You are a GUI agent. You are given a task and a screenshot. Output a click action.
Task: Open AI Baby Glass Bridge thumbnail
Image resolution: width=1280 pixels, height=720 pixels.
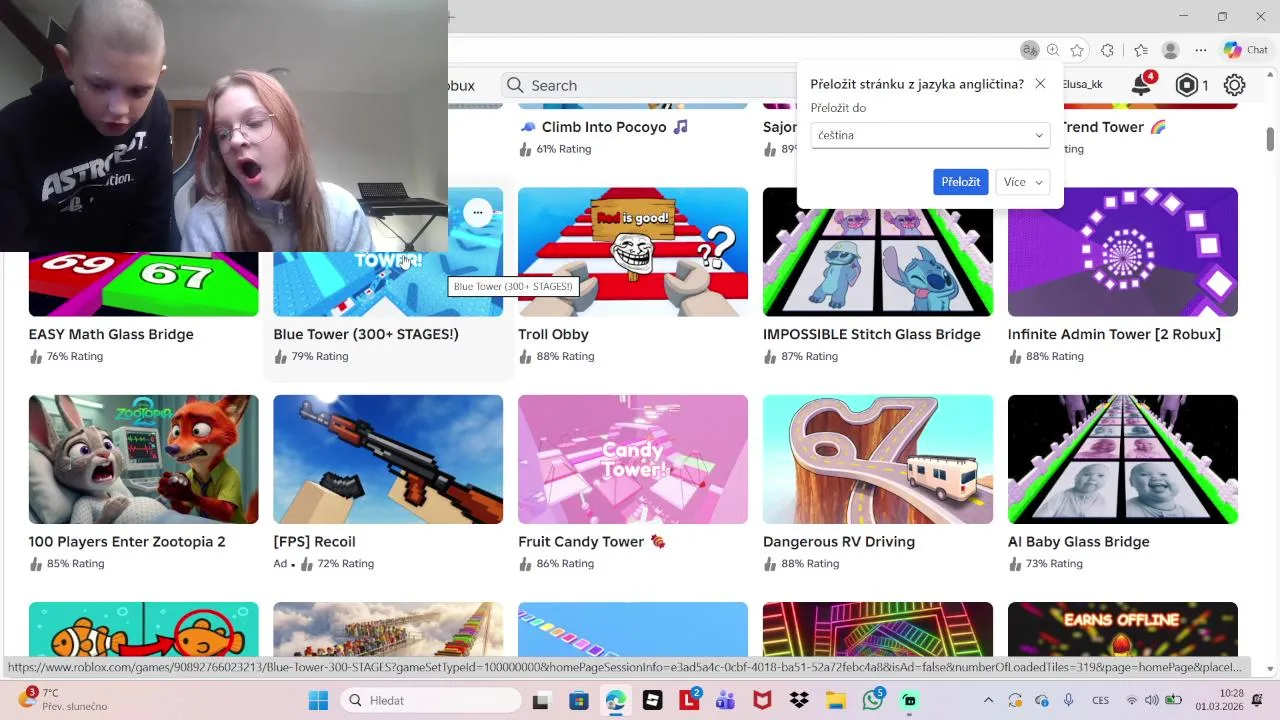(1123, 459)
